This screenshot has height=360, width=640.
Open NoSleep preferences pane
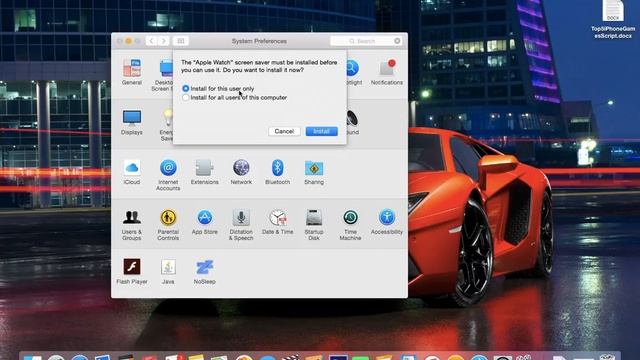[204, 271]
